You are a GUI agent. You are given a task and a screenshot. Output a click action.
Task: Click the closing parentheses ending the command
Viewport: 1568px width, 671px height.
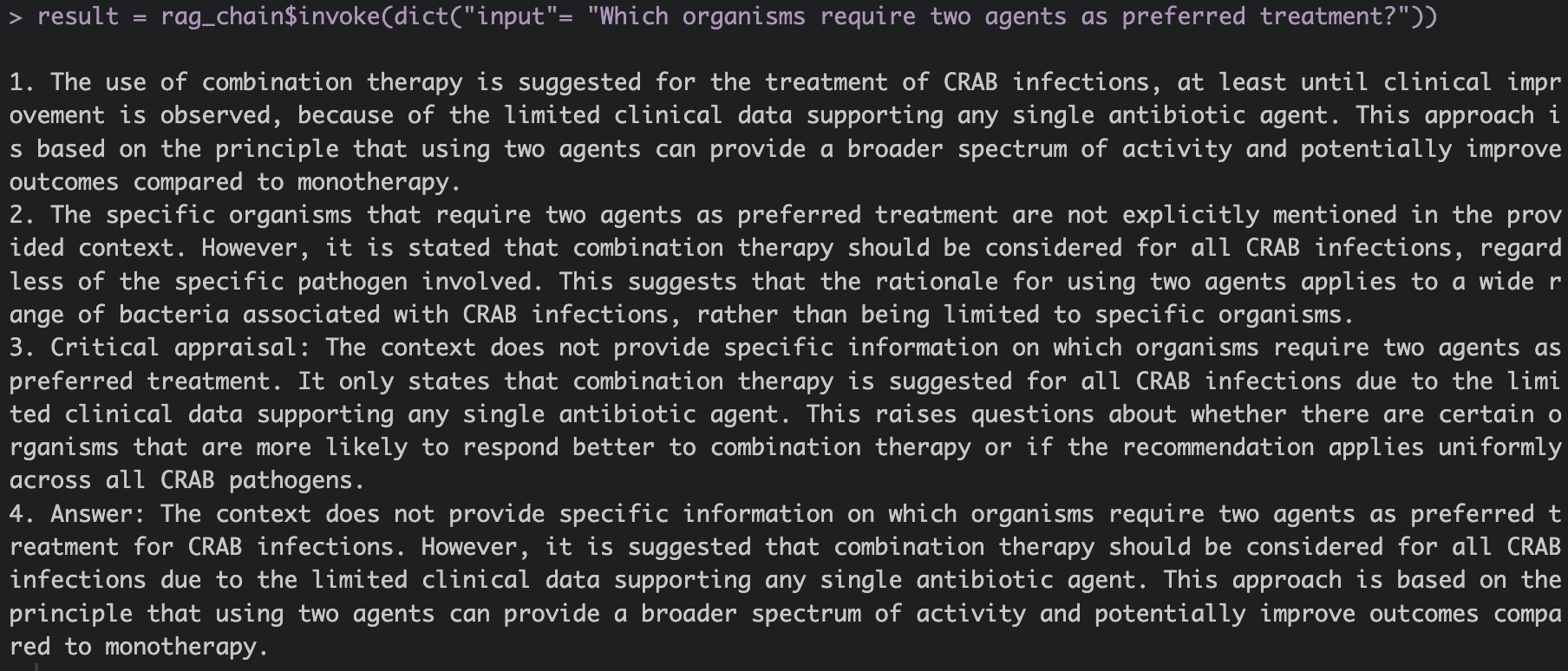pyautogui.click(x=1423, y=16)
